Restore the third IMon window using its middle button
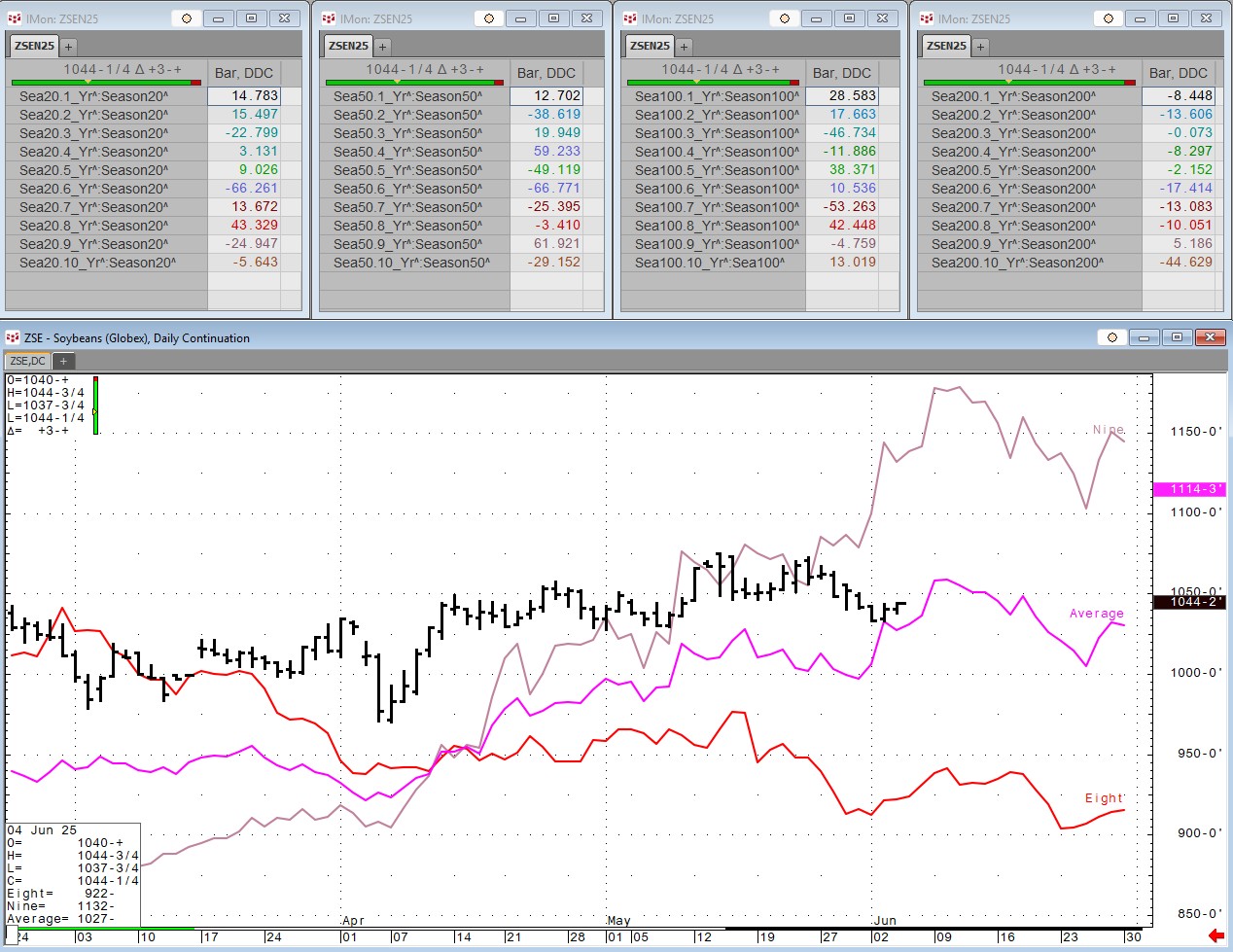Image resolution: width=1233 pixels, height=952 pixels. [849, 18]
